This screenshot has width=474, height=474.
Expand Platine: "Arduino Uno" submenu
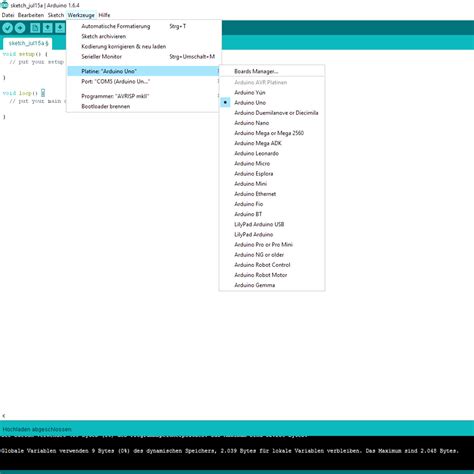[x=144, y=71]
